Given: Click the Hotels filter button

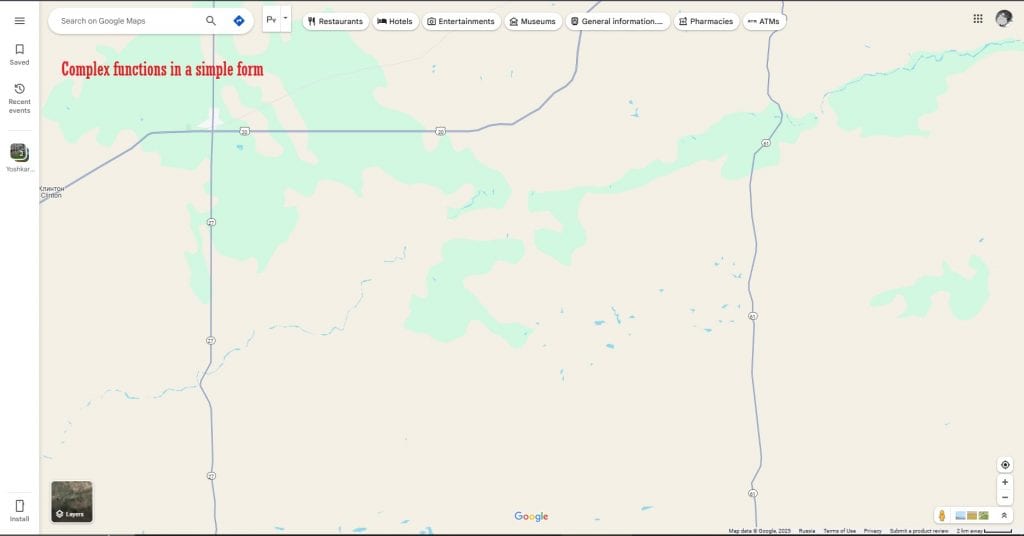Looking at the screenshot, I should (x=395, y=21).
